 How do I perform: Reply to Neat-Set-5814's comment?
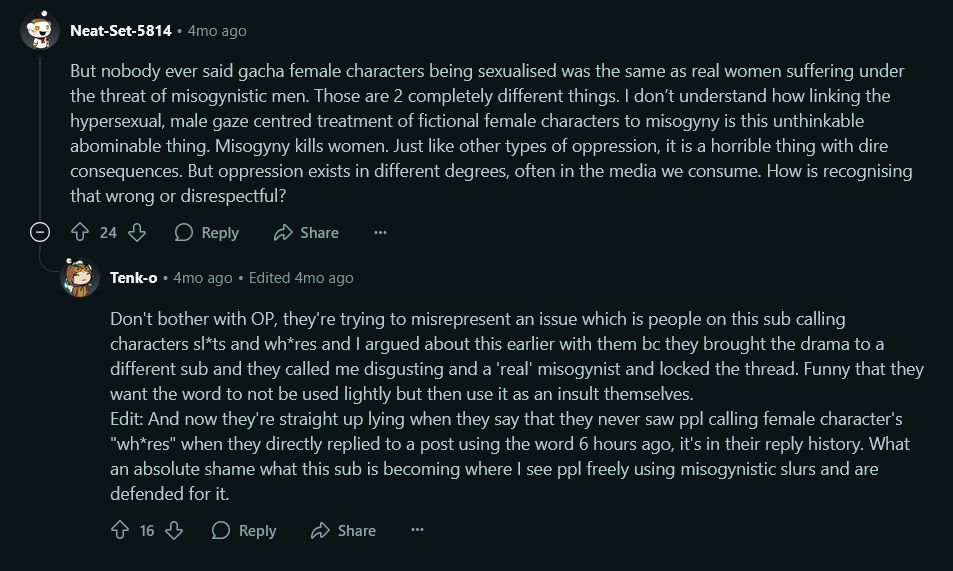point(207,232)
